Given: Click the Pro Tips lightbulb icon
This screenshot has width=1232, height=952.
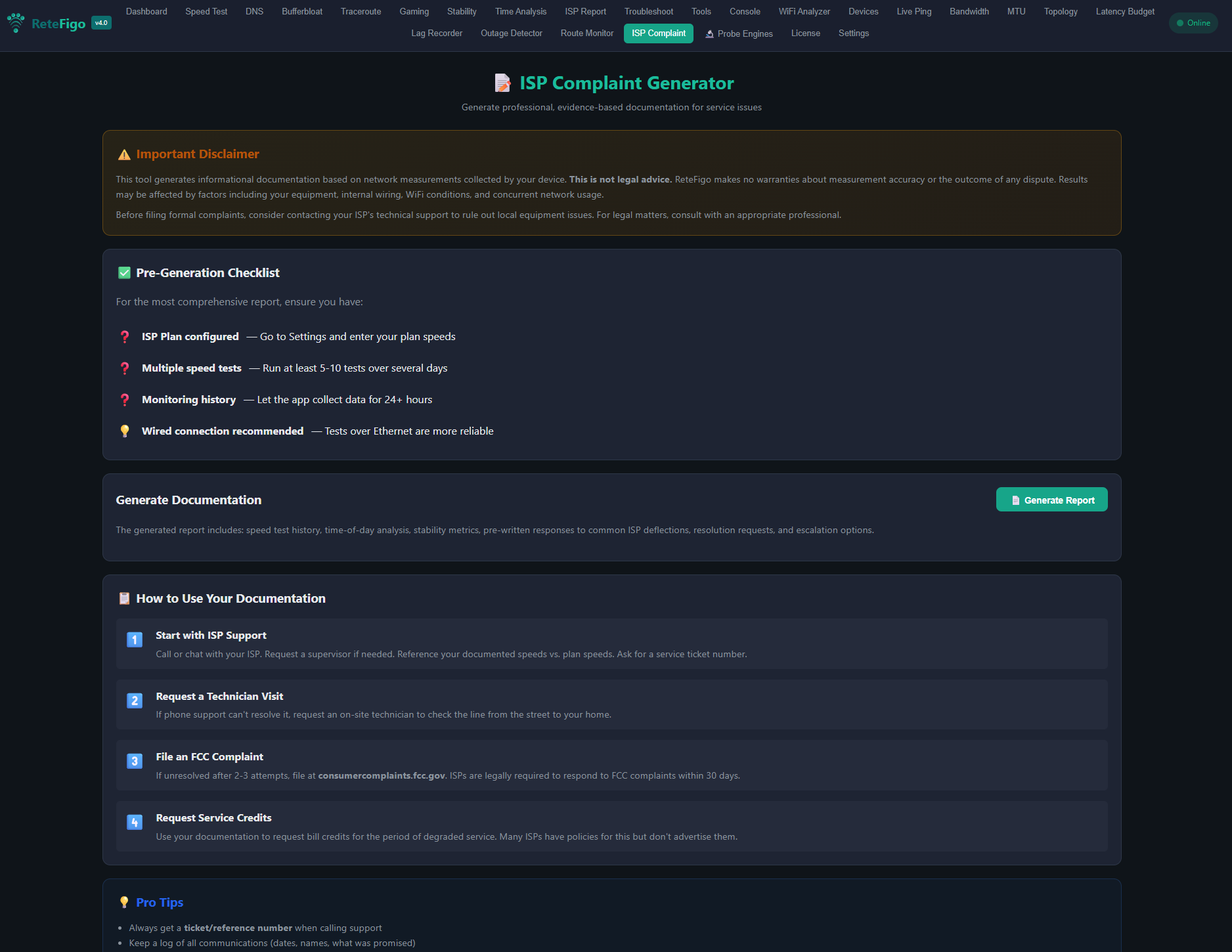Looking at the screenshot, I should click(124, 902).
